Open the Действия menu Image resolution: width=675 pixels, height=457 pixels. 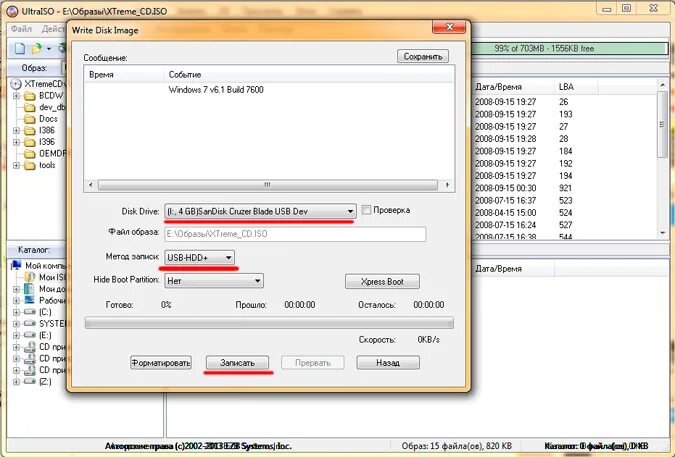pyautogui.click(x=53, y=29)
